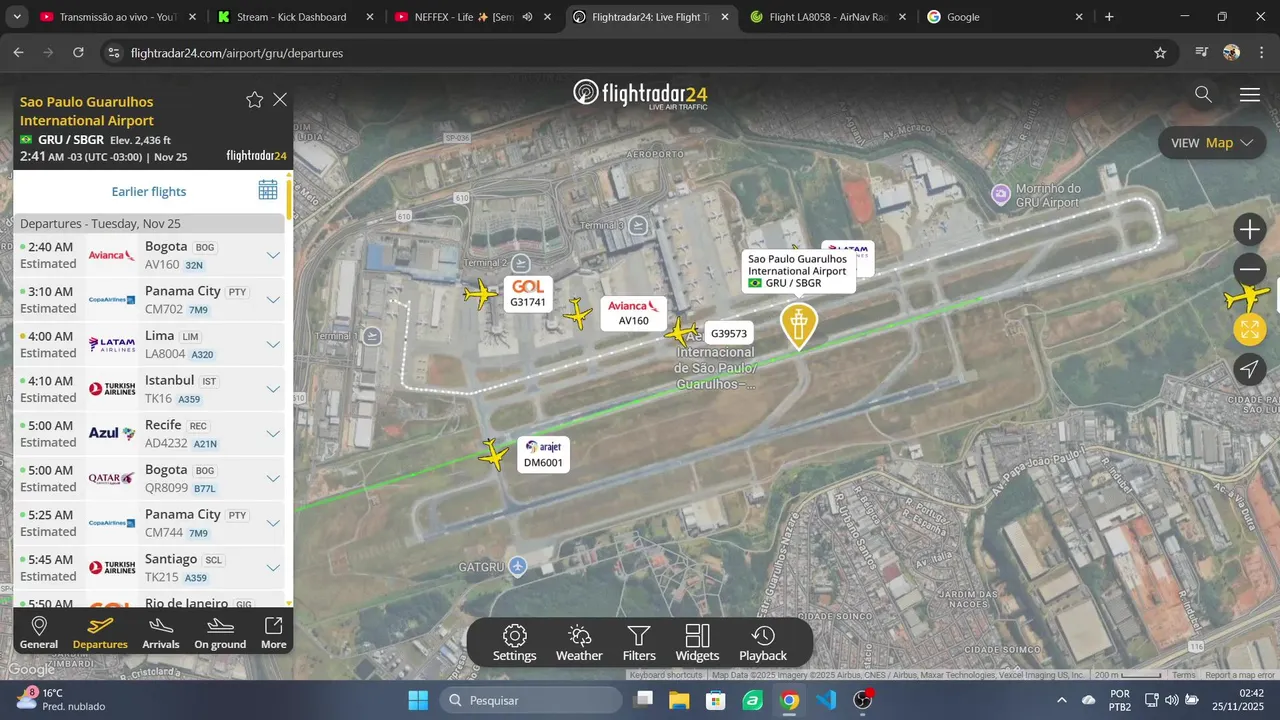Viewport: 1280px width, 720px height.
Task: Zoom out on the map
Action: tap(1250, 269)
